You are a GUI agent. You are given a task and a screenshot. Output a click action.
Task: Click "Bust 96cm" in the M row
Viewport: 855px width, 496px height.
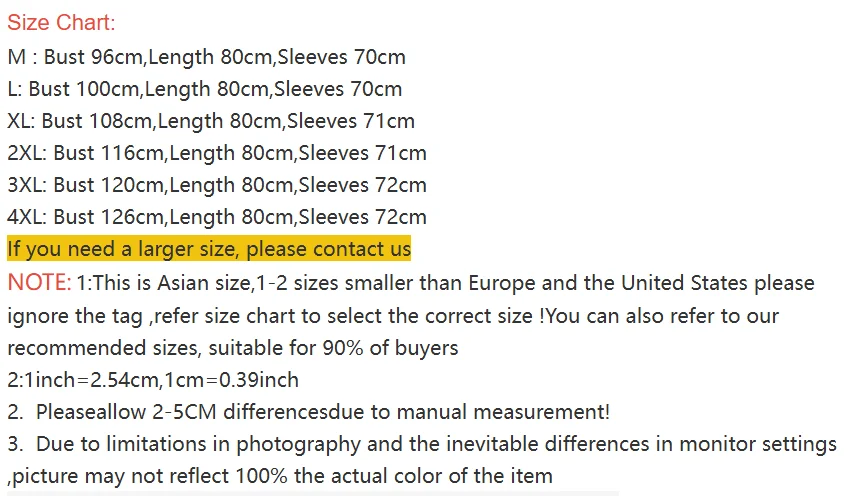[x=93, y=57]
